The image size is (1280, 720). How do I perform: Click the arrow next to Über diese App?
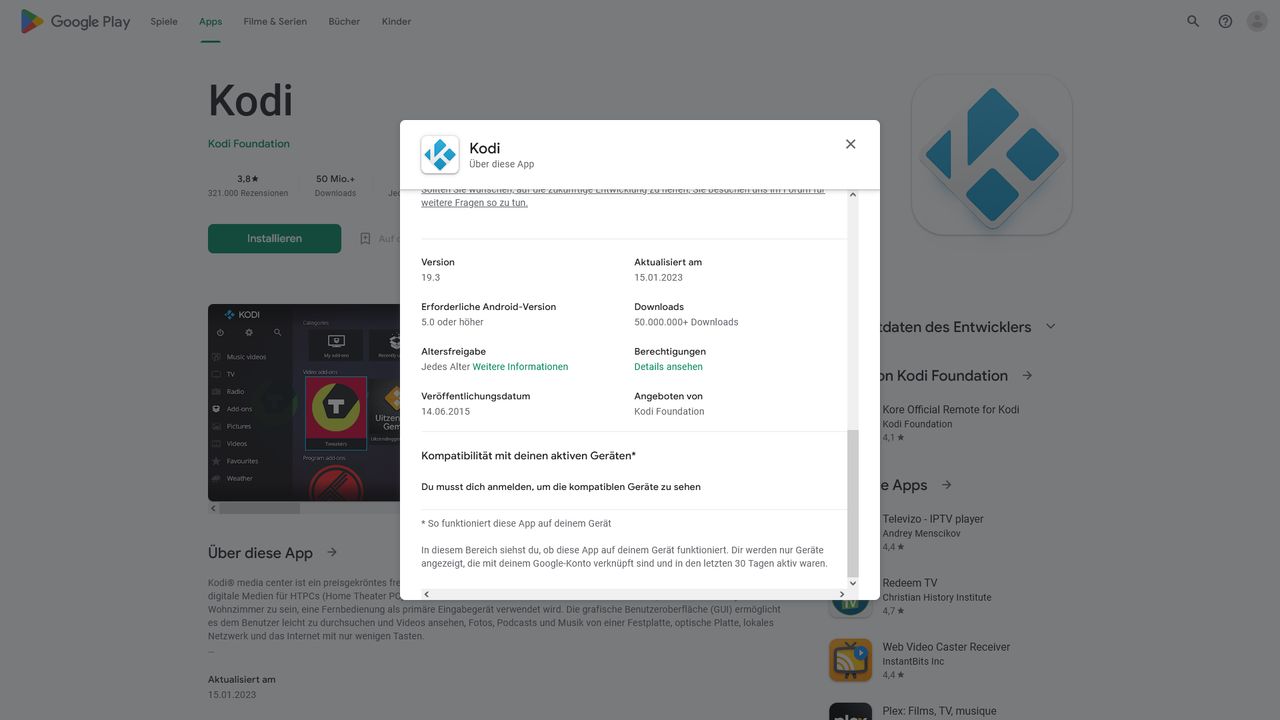point(332,552)
